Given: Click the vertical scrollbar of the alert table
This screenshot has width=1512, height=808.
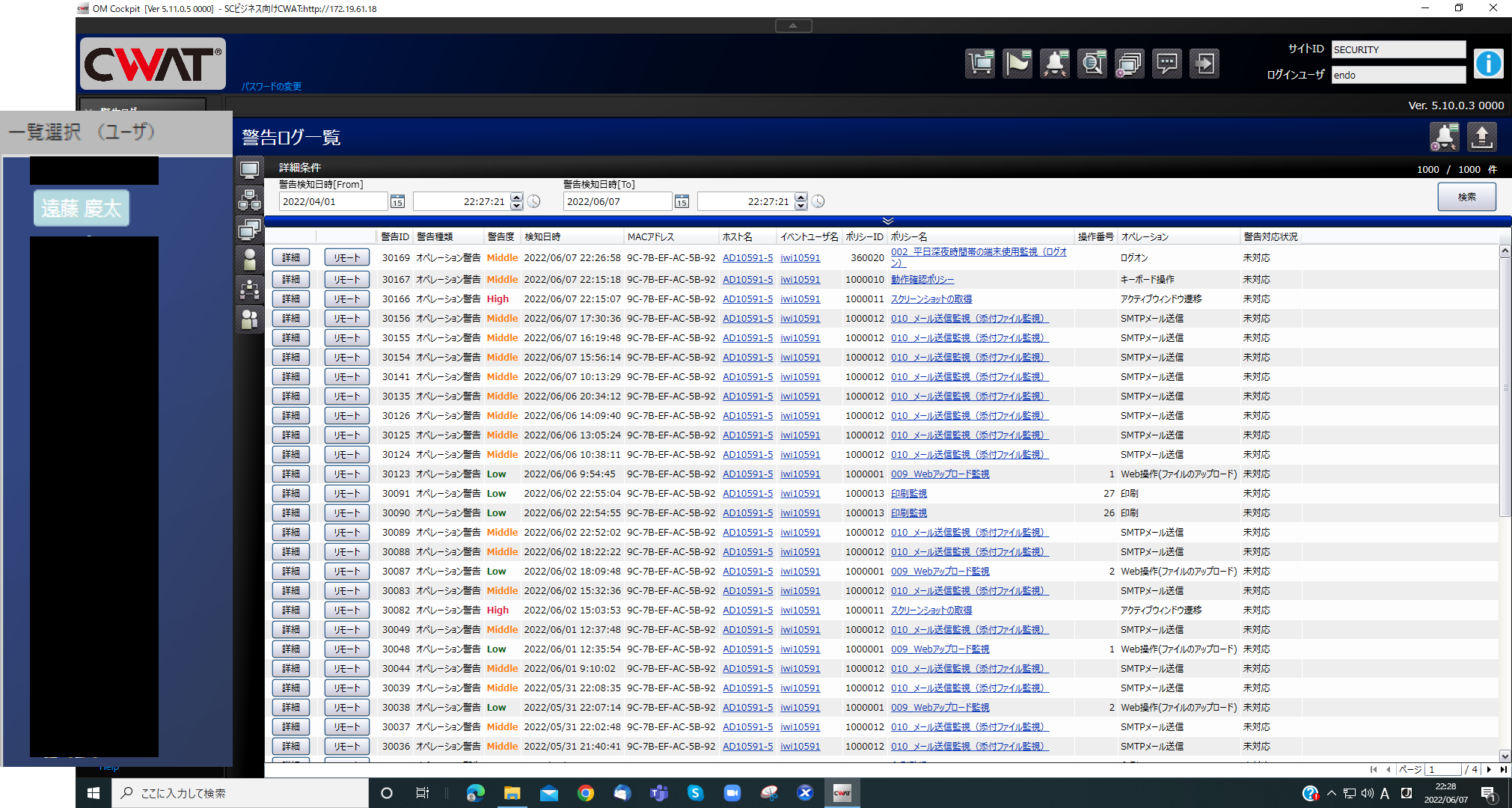Looking at the screenshot, I should click(1505, 388).
